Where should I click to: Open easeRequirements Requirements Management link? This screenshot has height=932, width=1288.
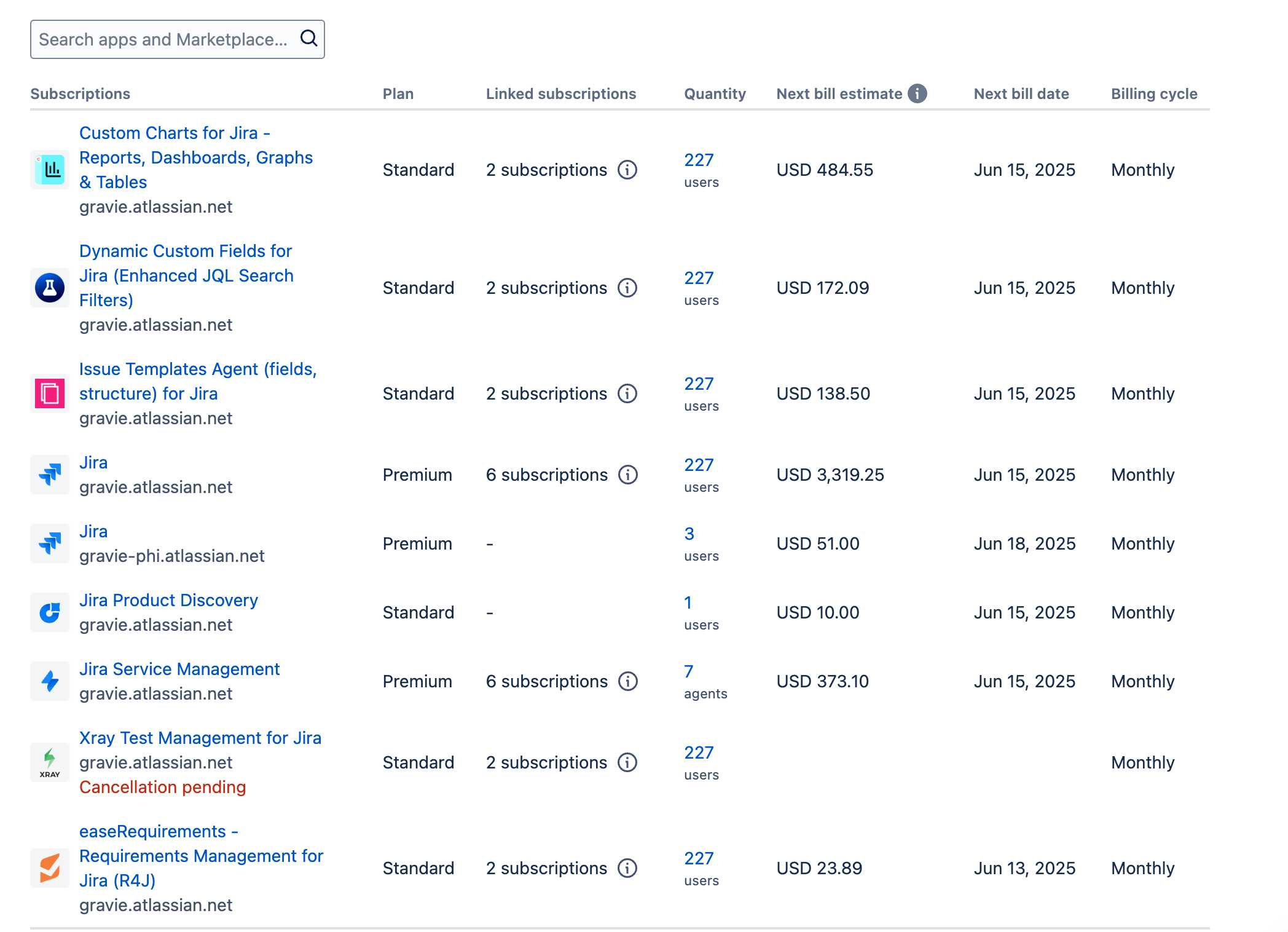[201, 856]
